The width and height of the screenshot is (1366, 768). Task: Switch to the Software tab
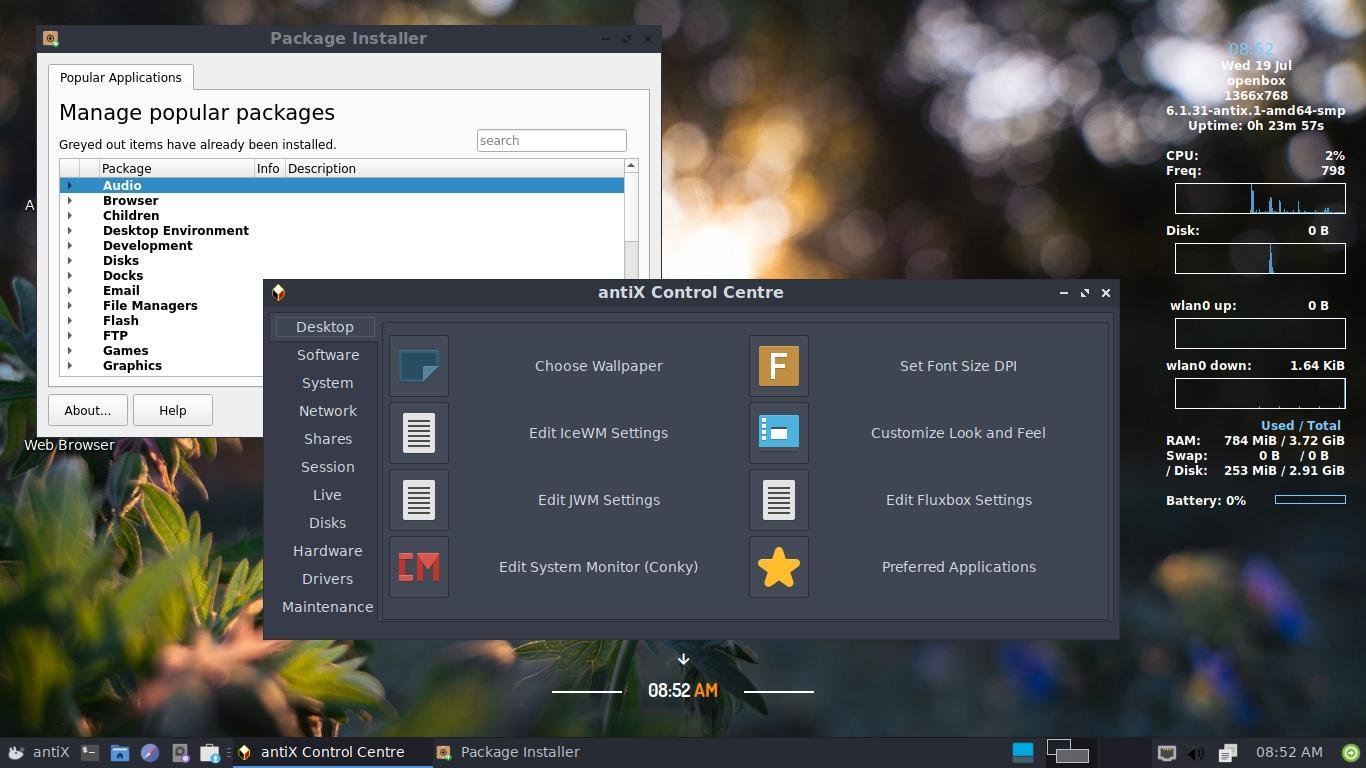(x=327, y=355)
